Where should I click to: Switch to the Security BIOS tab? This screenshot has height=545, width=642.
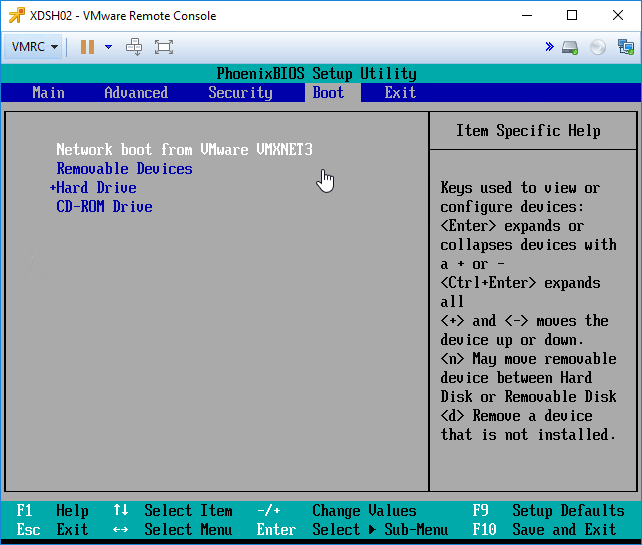coord(240,93)
